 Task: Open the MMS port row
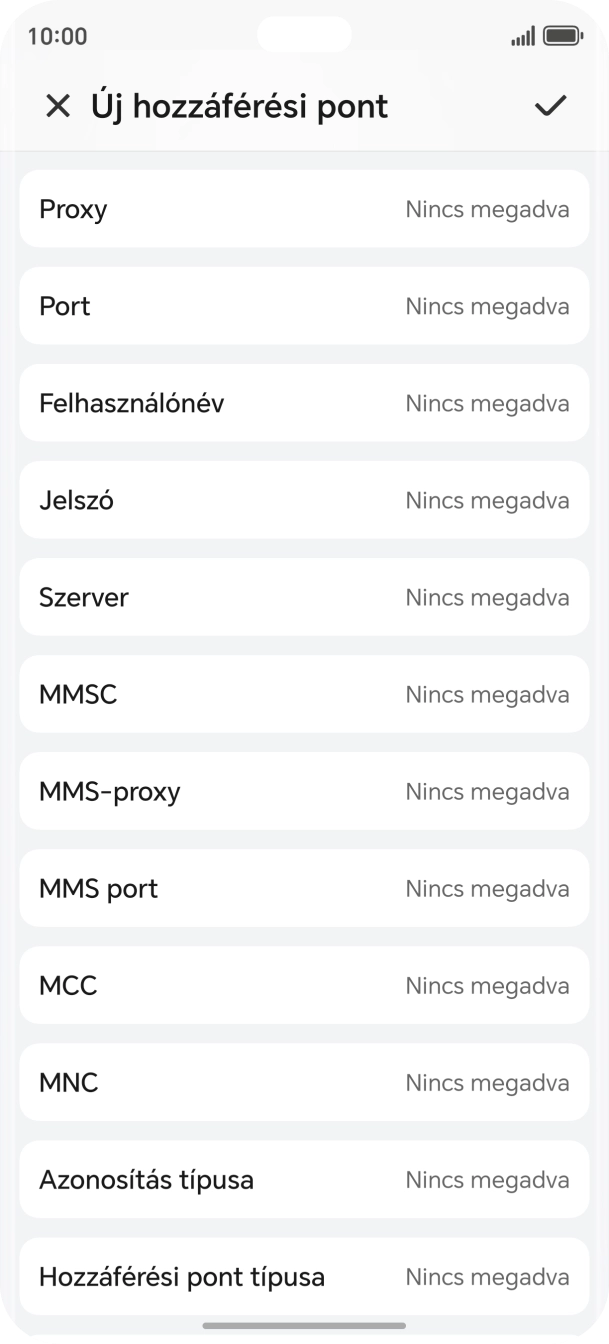click(x=304, y=888)
